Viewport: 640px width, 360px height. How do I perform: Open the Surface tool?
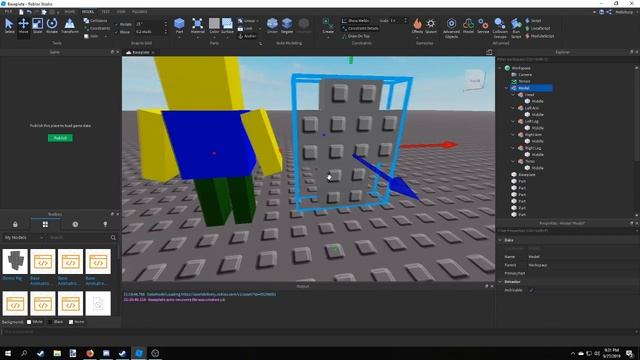pos(227,26)
